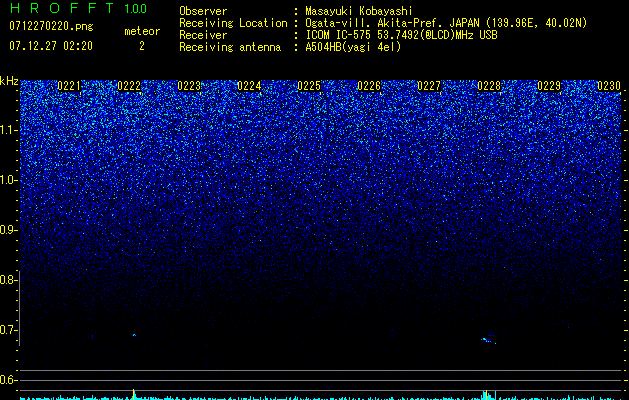
Task: Click the Receiving antenna label
Action: point(230,47)
